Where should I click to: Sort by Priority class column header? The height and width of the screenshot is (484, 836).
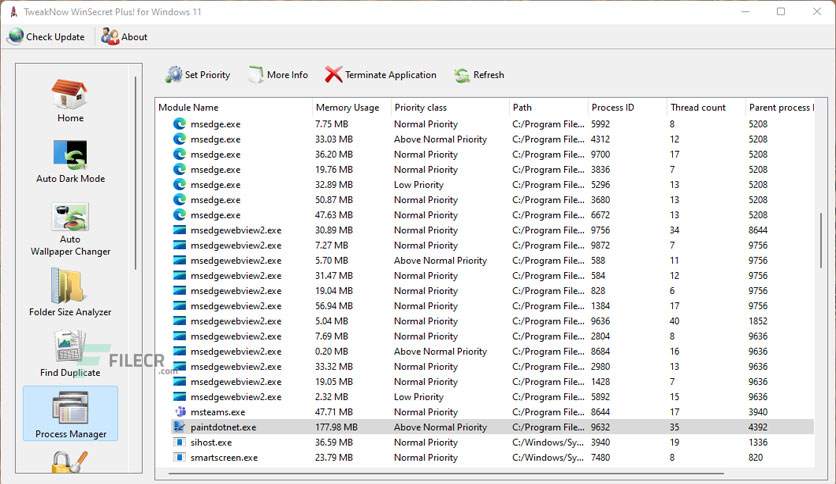421,107
